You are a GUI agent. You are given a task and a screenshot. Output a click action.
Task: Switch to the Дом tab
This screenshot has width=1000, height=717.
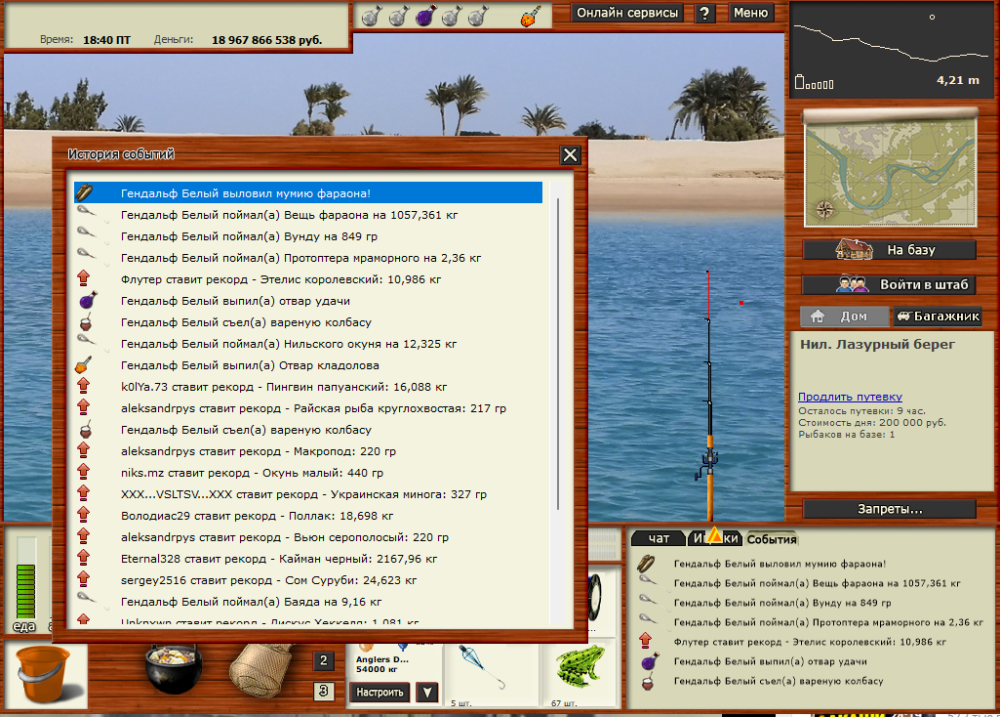[844, 316]
